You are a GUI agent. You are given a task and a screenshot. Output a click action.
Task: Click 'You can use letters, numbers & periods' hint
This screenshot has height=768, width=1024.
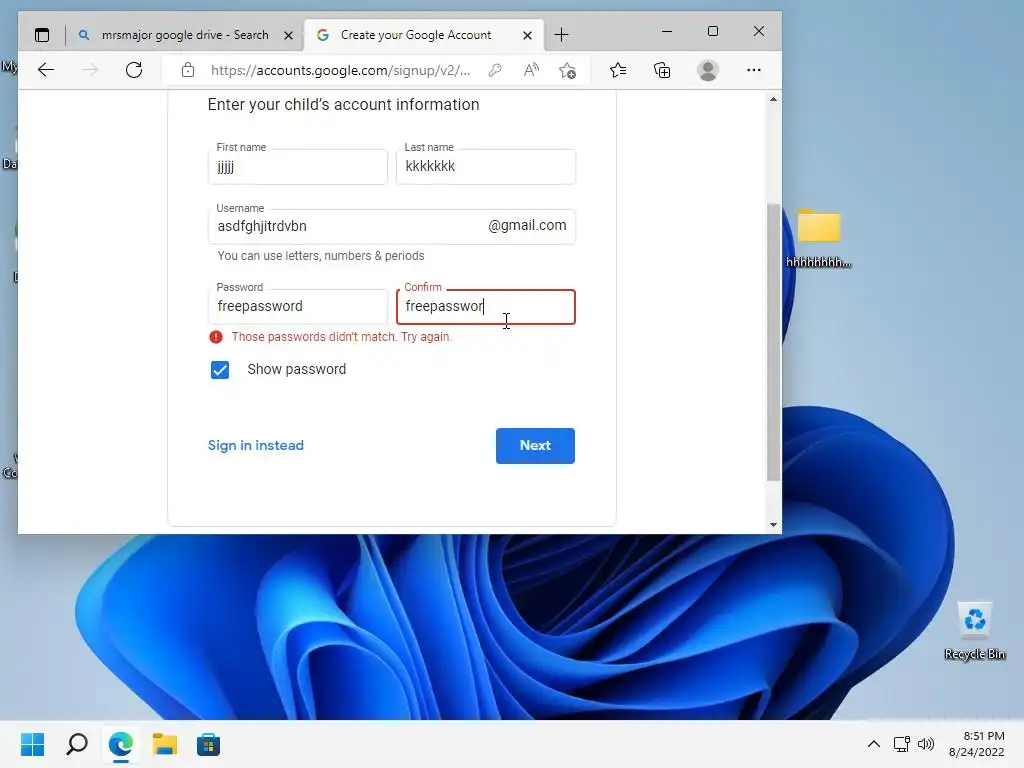pos(321,256)
